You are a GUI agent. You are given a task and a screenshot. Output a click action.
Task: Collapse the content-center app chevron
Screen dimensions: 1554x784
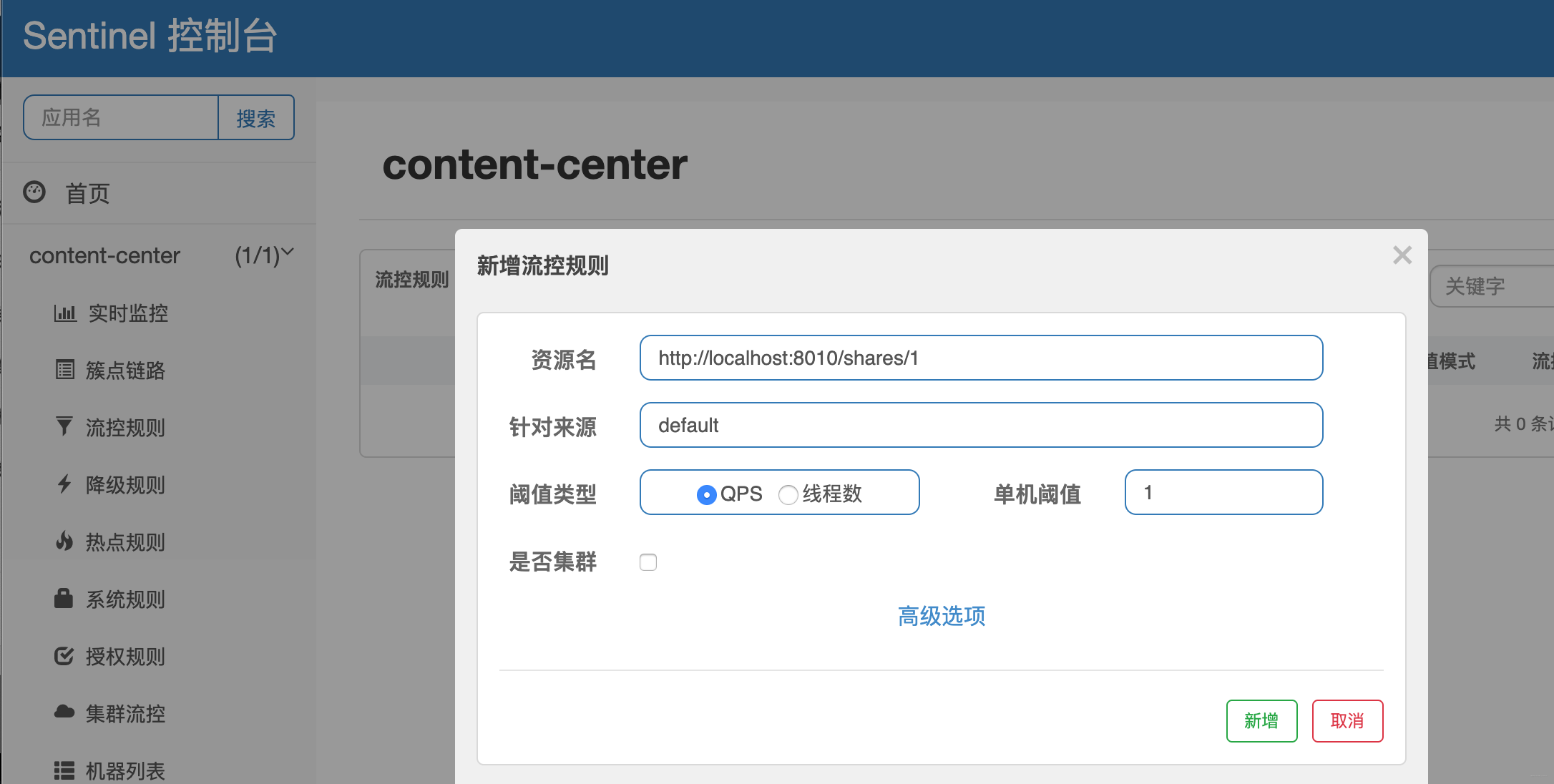tap(288, 252)
